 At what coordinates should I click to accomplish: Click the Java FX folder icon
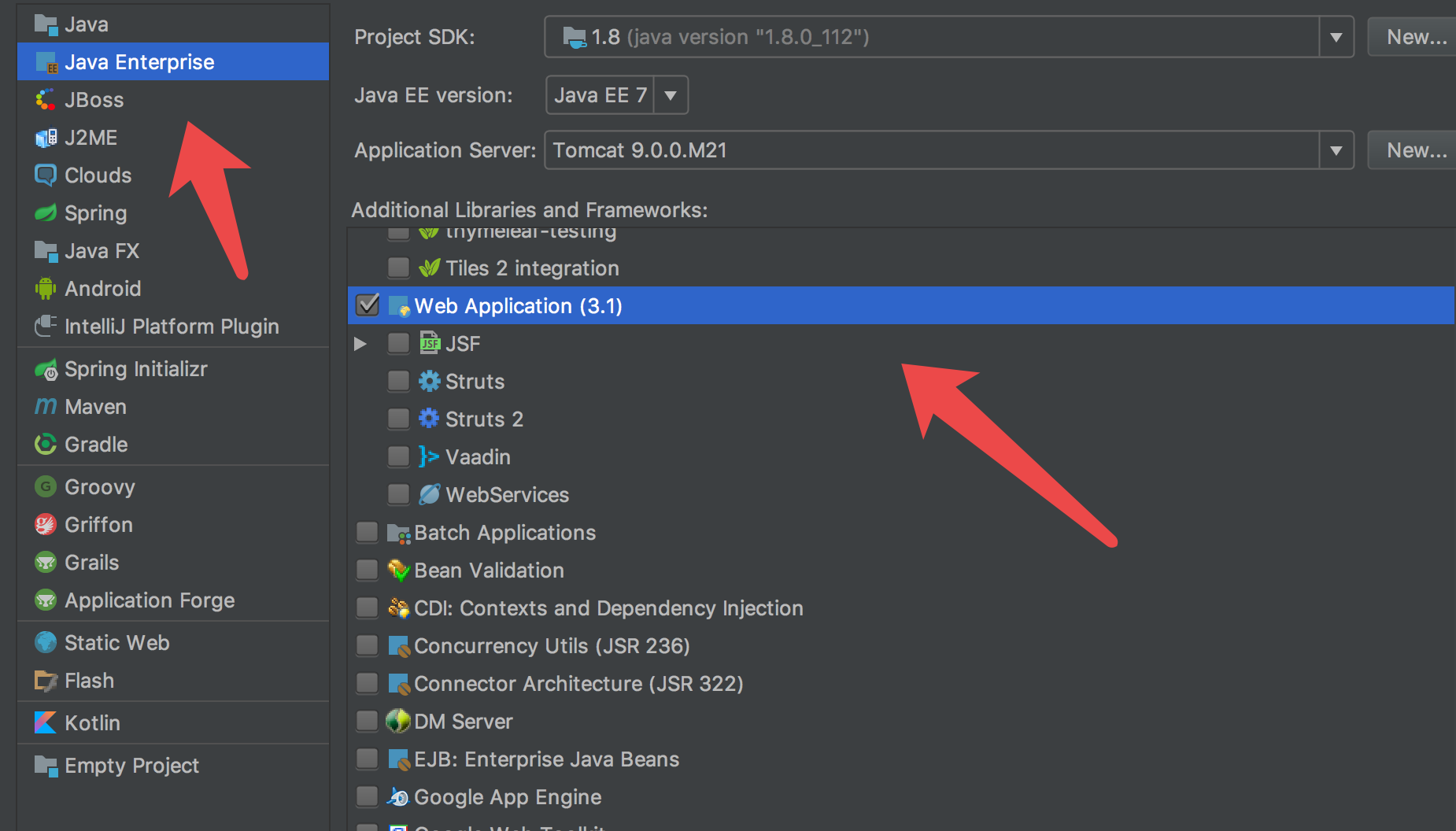(46, 251)
